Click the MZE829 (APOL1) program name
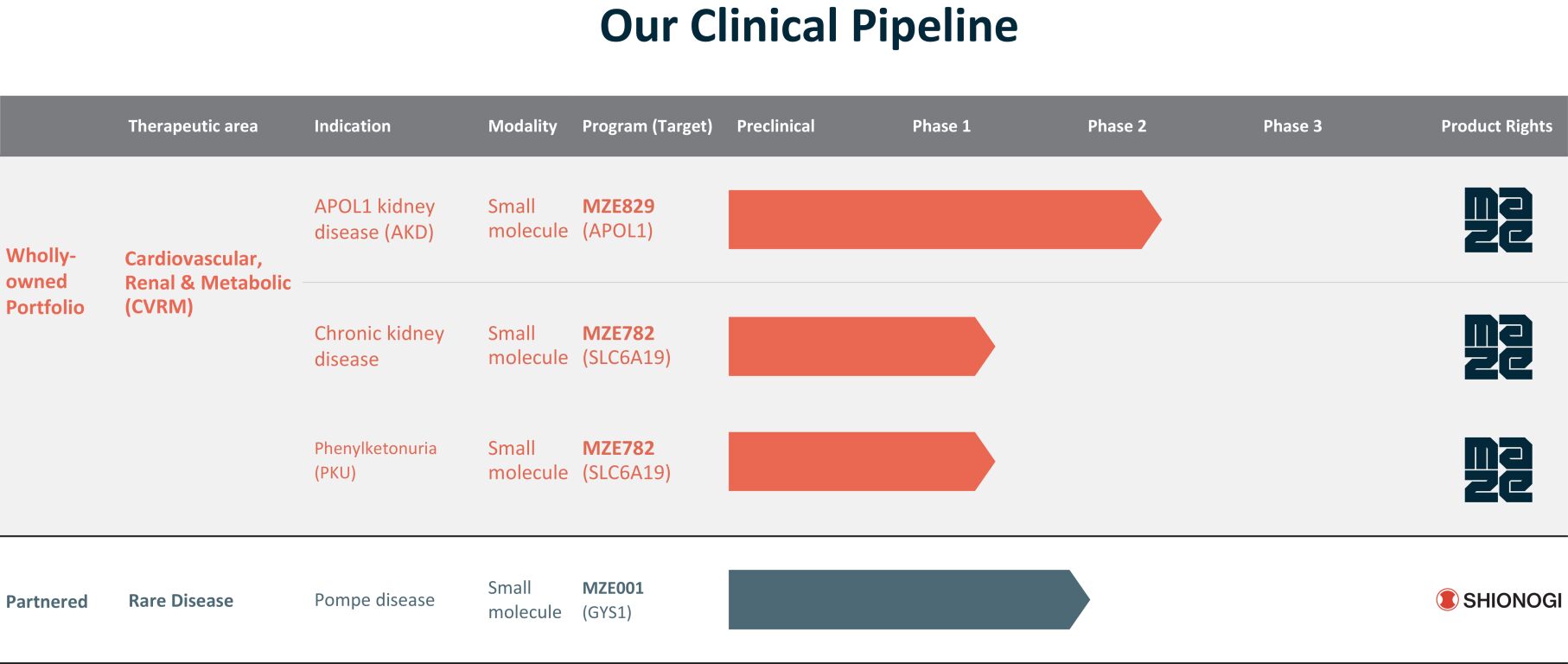Viewport: 1568px width, 664px height. coord(618,219)
